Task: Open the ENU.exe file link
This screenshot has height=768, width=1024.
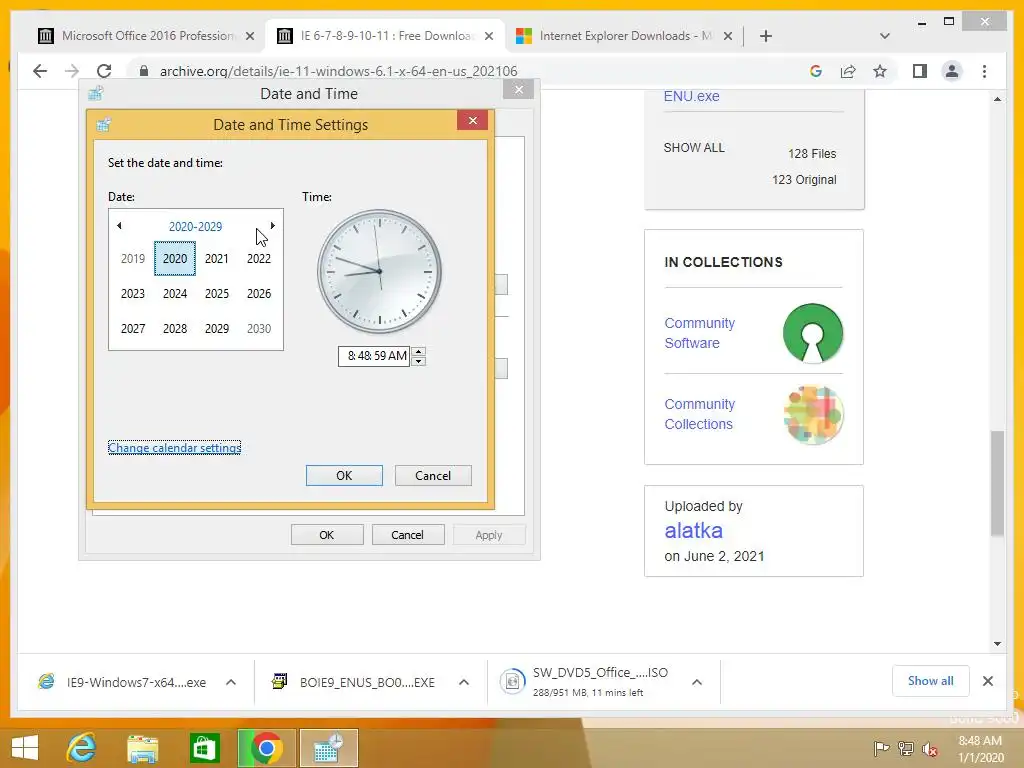Action: pyautogui.click(x=692, y=96)
